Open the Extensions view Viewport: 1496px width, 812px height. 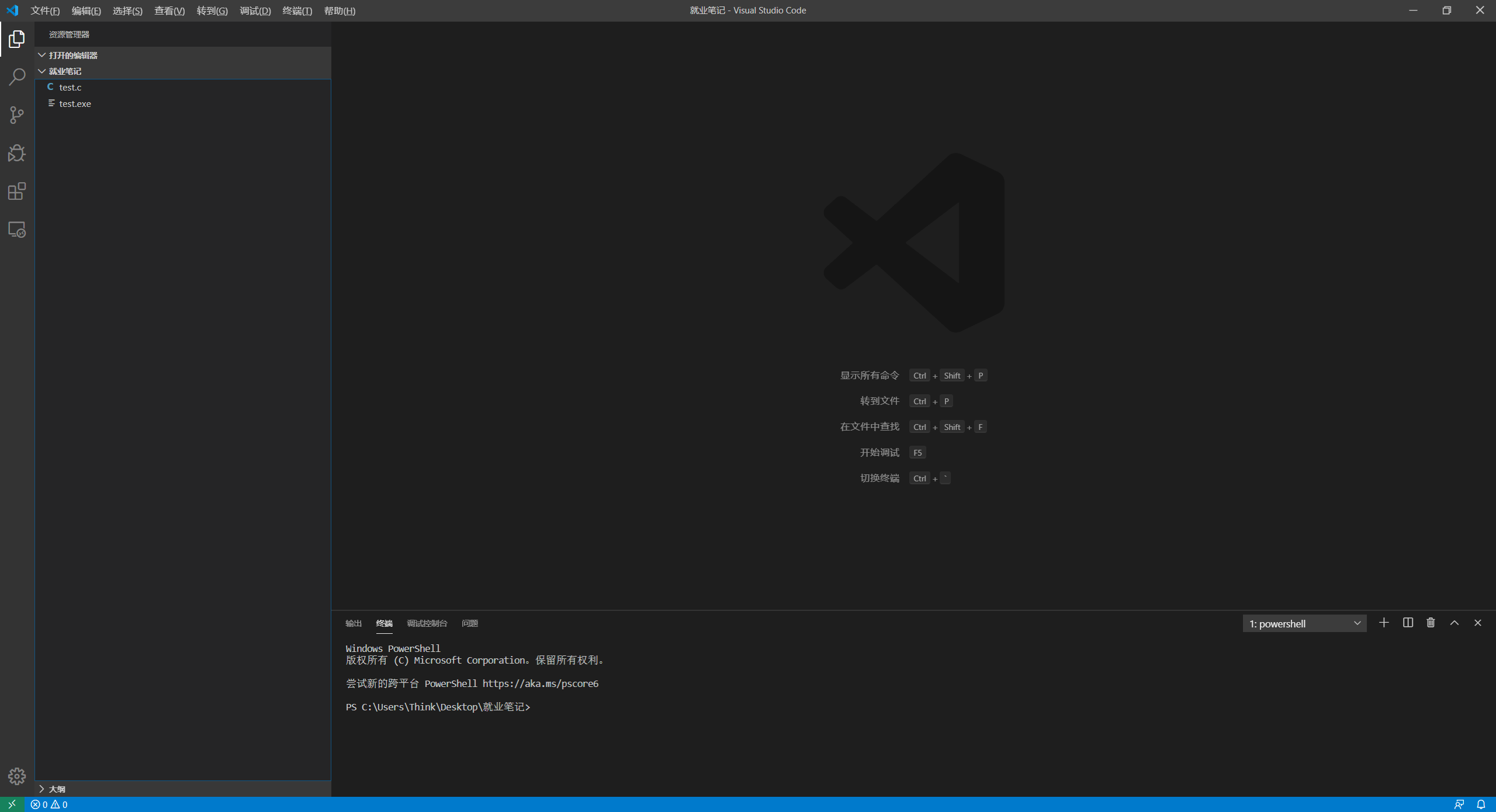point(17,191)
